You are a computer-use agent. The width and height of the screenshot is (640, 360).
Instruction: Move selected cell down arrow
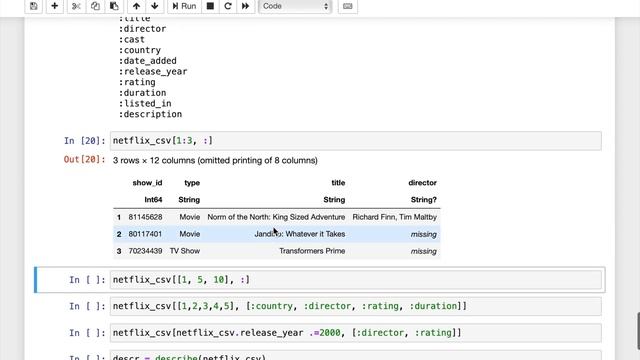coord(155,6)
